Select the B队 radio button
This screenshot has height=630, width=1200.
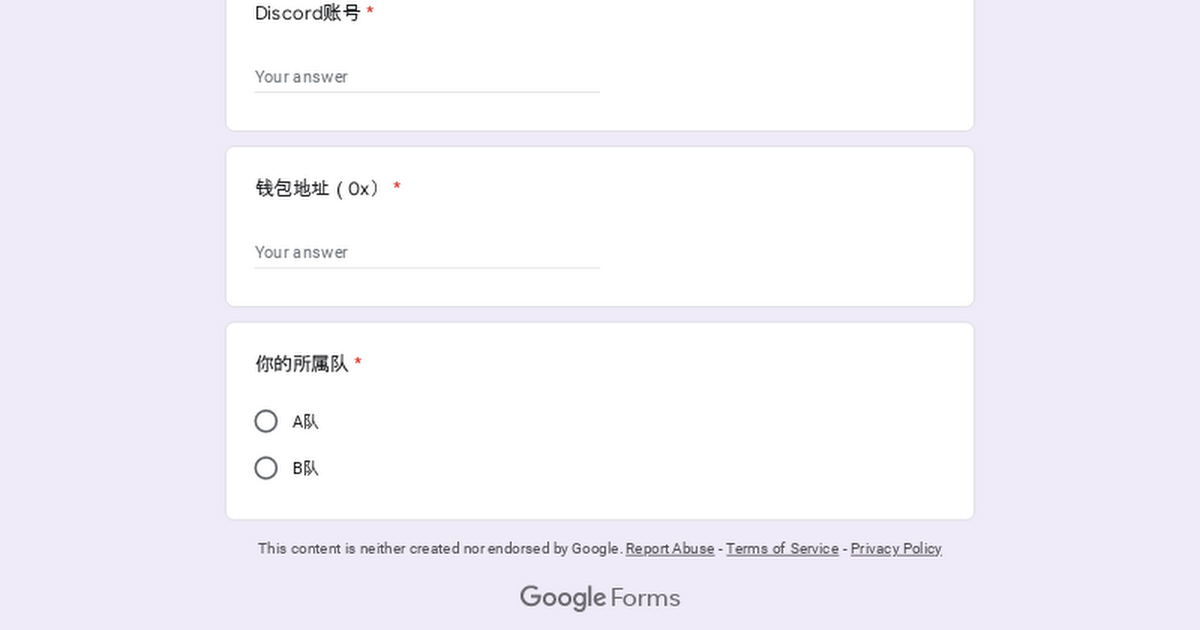tap(266, 468)
